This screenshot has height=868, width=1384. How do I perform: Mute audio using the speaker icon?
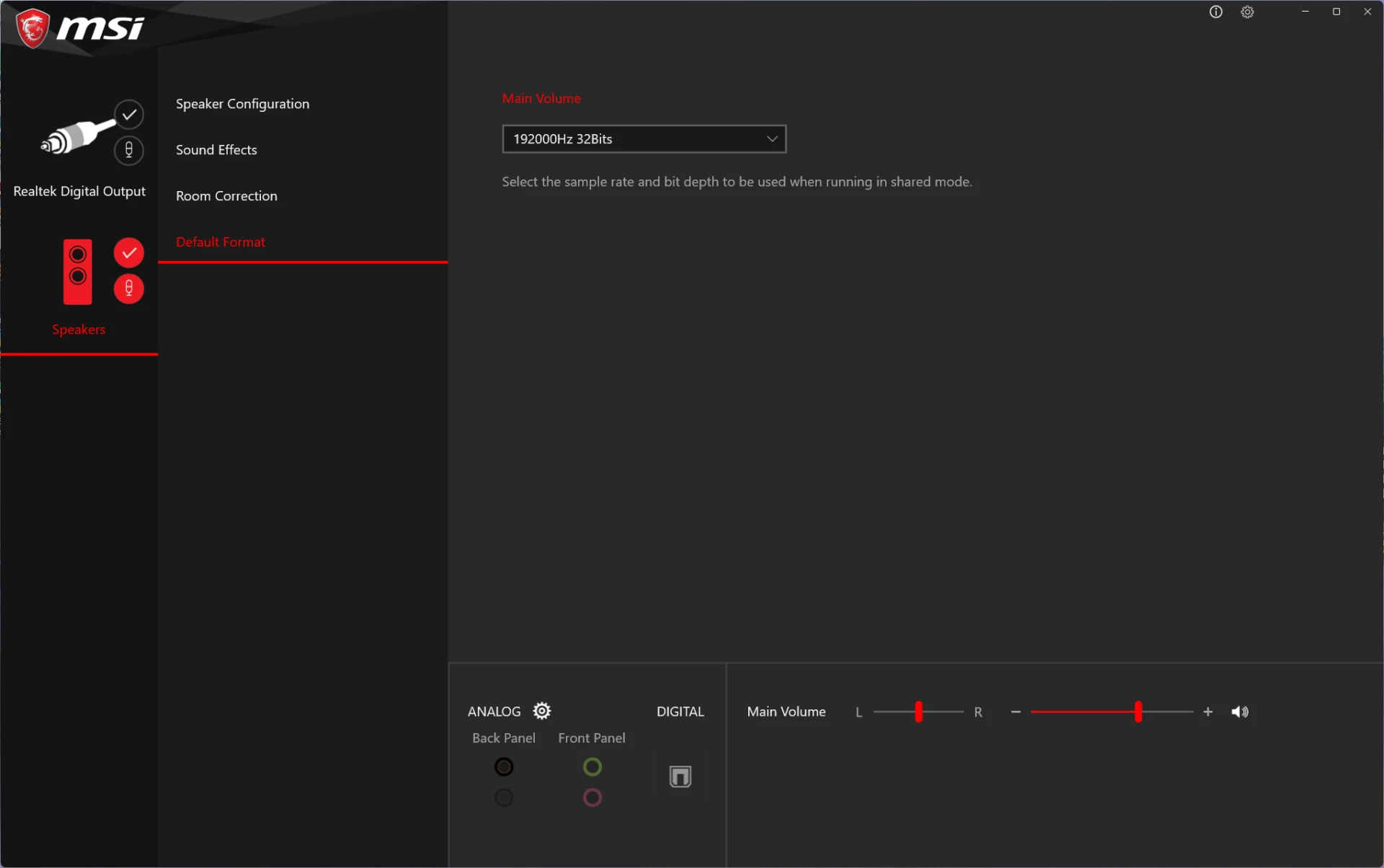click(1240, 712)
